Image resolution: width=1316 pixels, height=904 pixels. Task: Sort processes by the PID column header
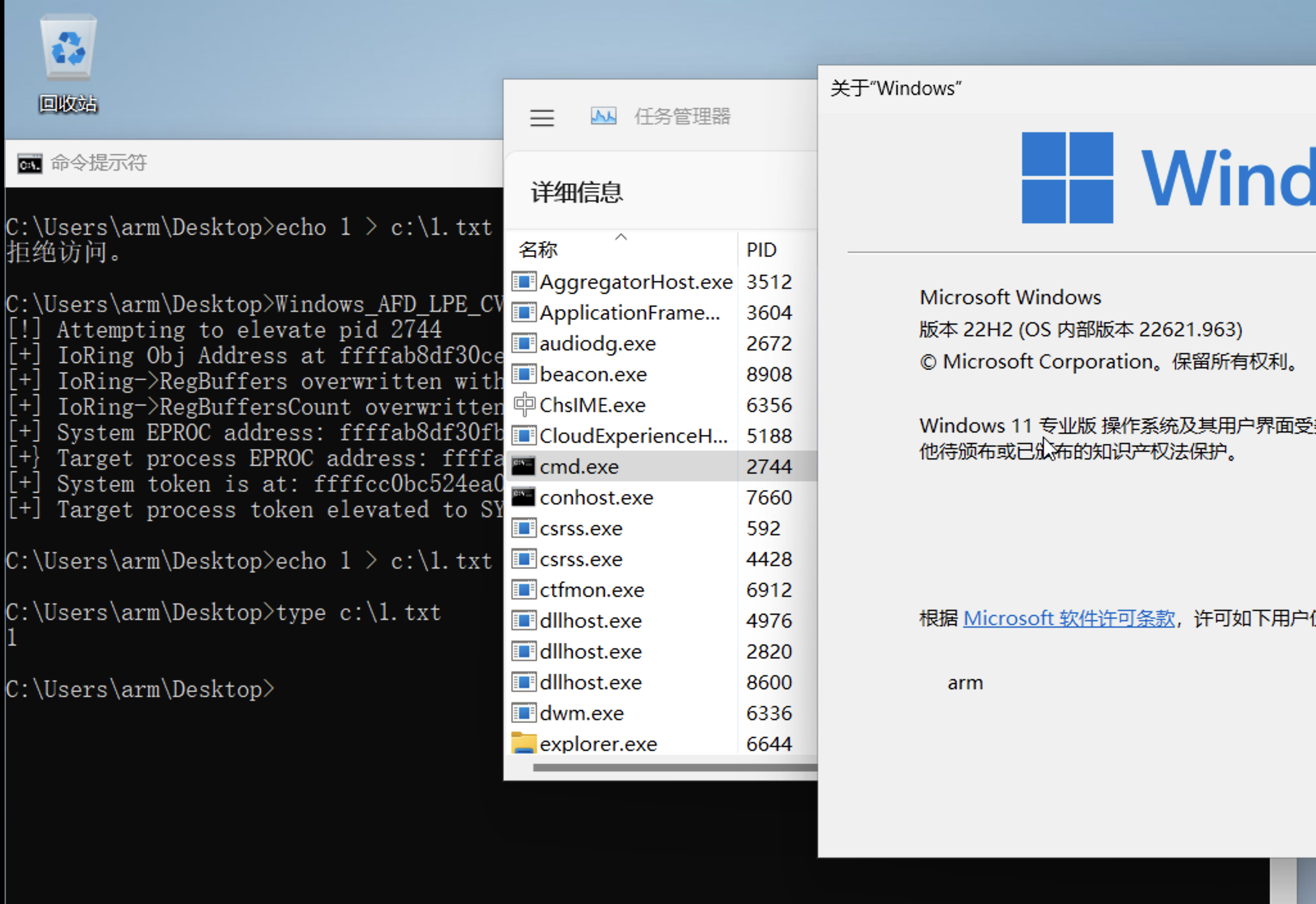click(x=761, y=250)
